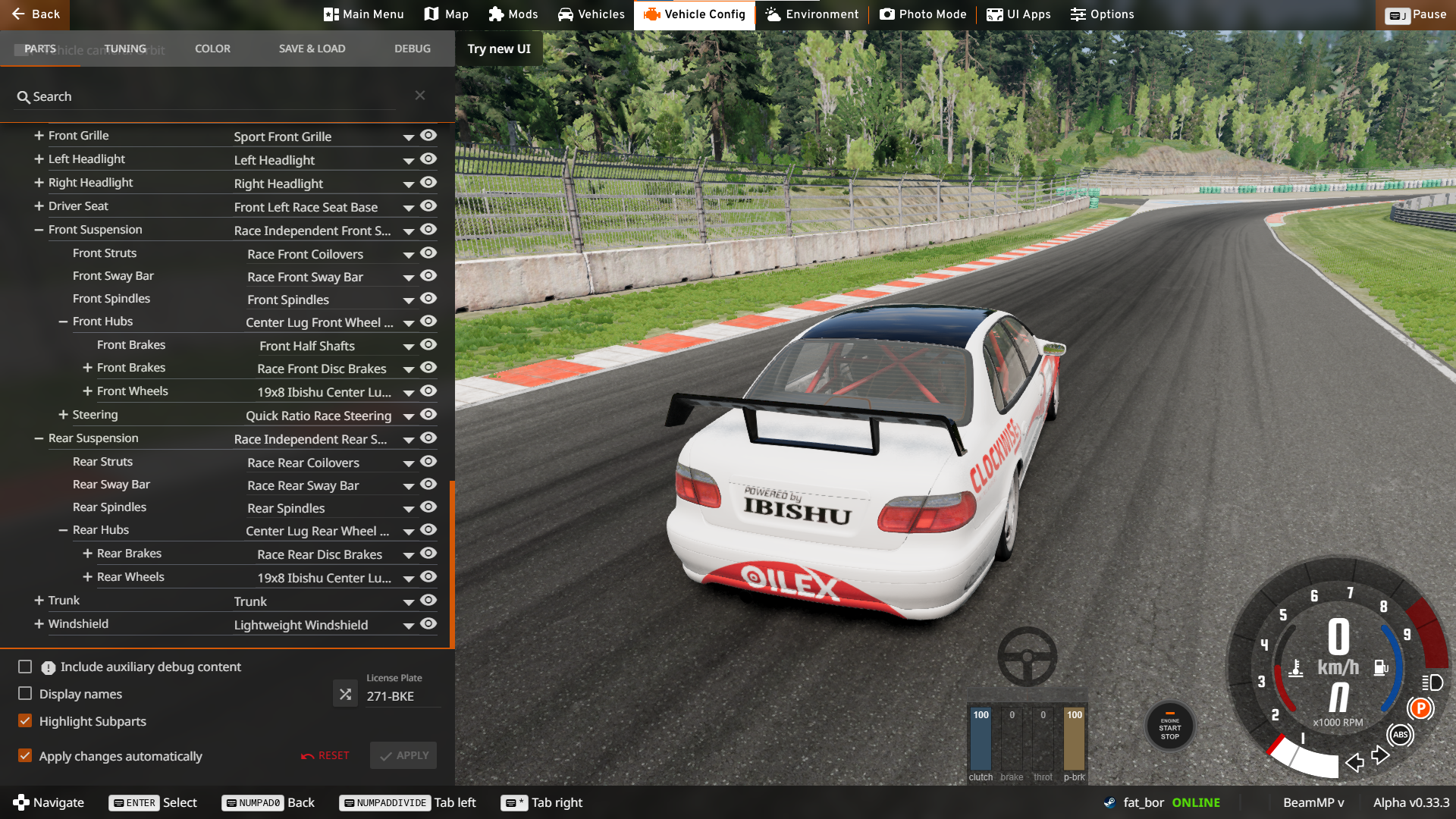Click the headlights indicator icon
The height and width of the screenshot is (819, 1456).
1432,682
